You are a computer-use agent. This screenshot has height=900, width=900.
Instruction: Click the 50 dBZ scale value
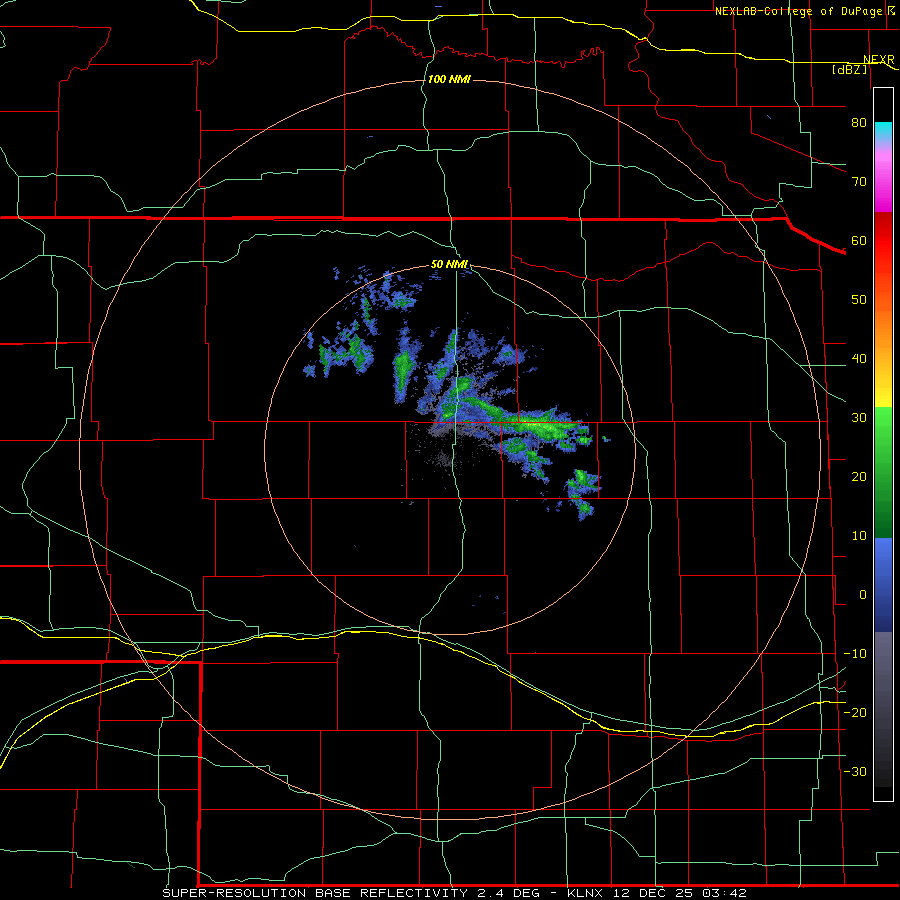(x=859, y=300)
